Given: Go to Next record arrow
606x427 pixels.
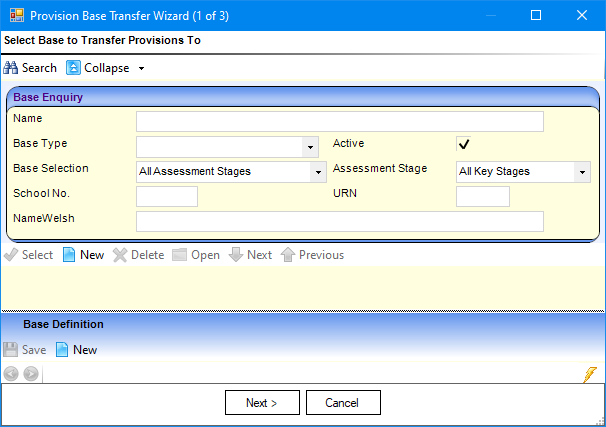Looking at the screenshot, I should pos(235,255).
